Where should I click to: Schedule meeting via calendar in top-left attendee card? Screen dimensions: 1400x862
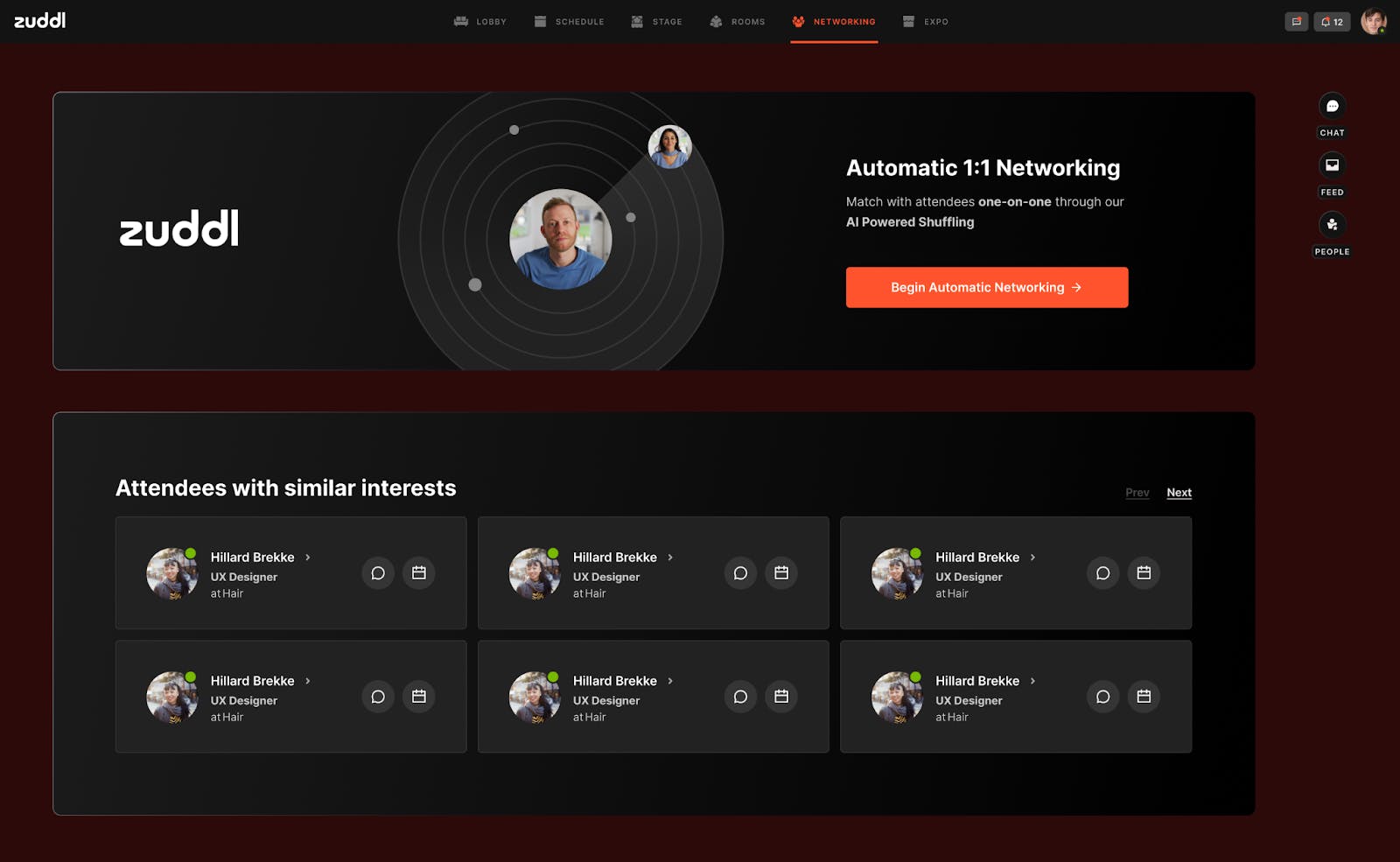pyautogui.click(x=419, y=573)
